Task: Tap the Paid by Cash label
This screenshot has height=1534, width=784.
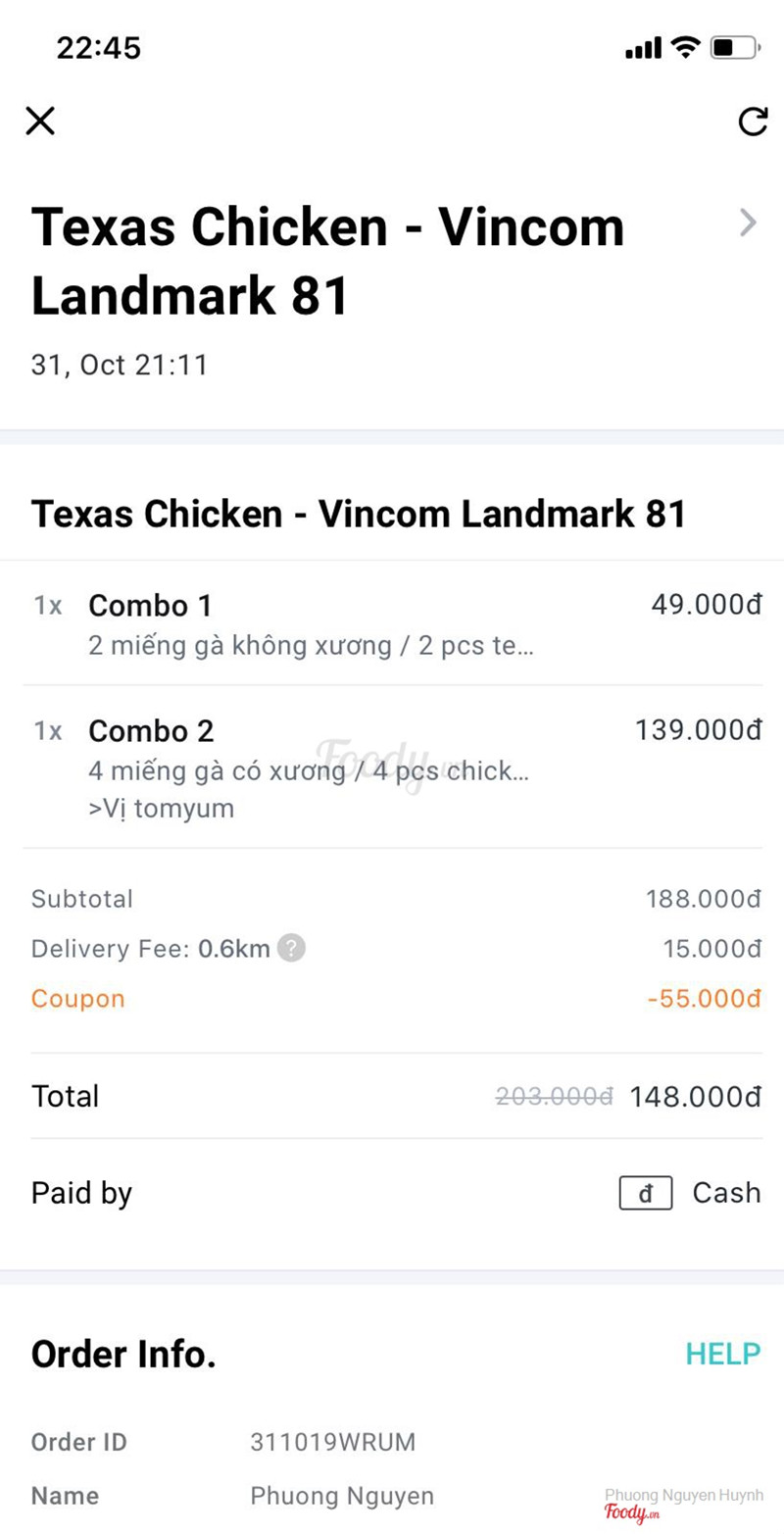Action: click(x=726, y=1193)
